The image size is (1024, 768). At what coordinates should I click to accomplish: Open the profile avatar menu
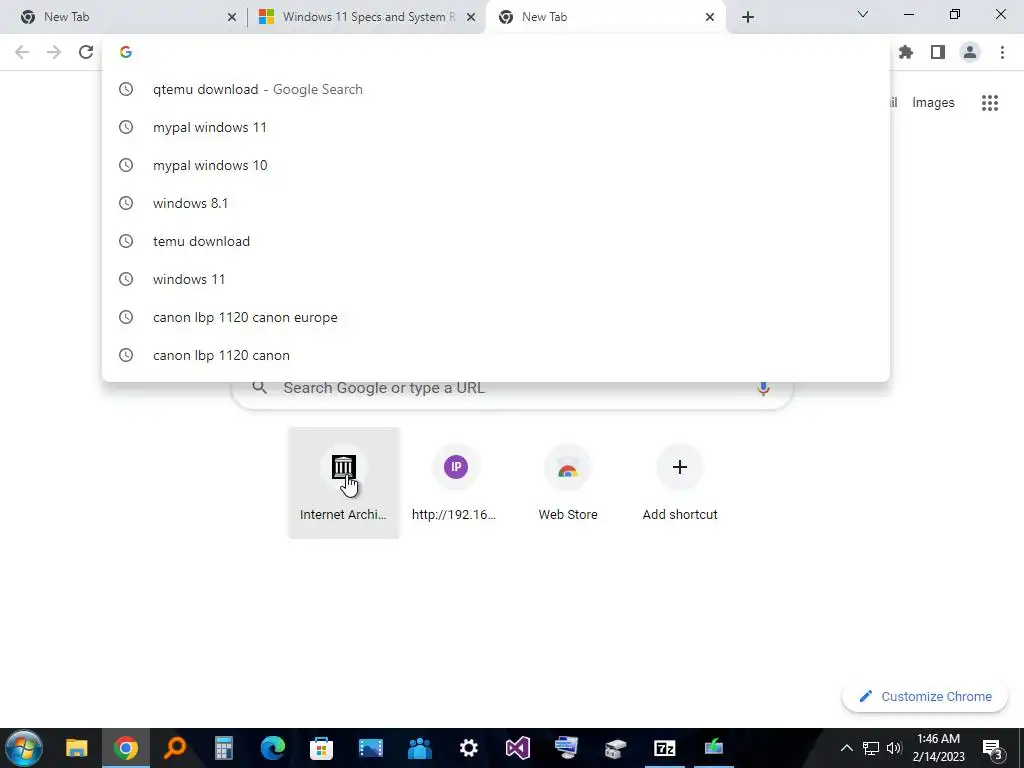pyautogui.click(x=970, y=52)
